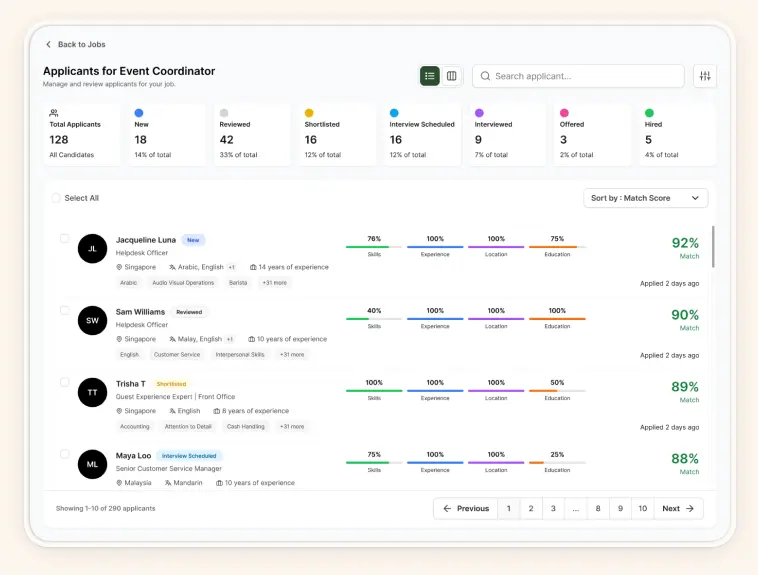This screenshot has height=575, width=758.
Task: Open Trisha T's TT avatar
Action: click(92, 392)
